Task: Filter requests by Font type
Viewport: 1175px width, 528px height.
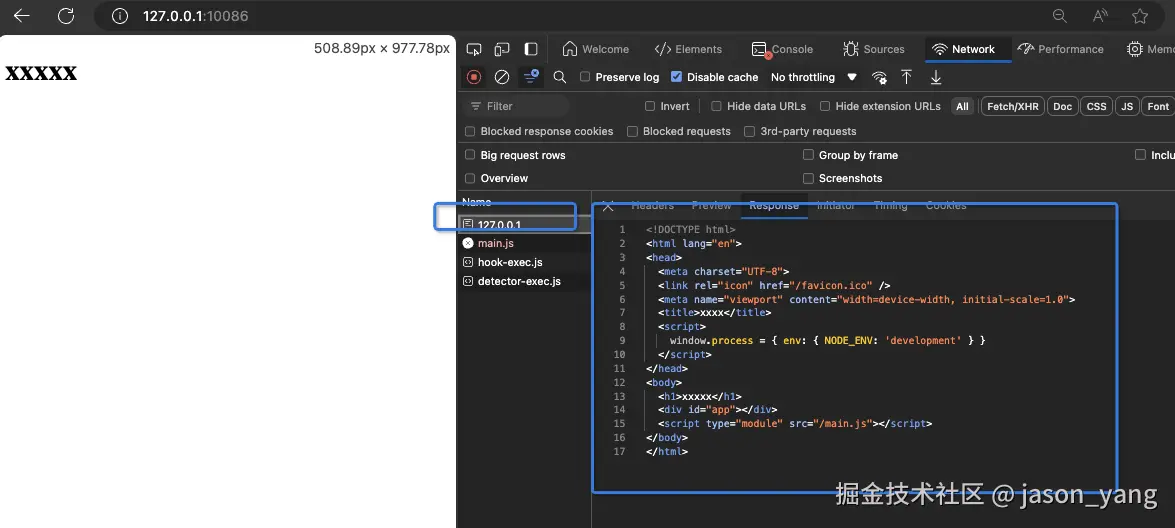Action: pos(1158,106)
